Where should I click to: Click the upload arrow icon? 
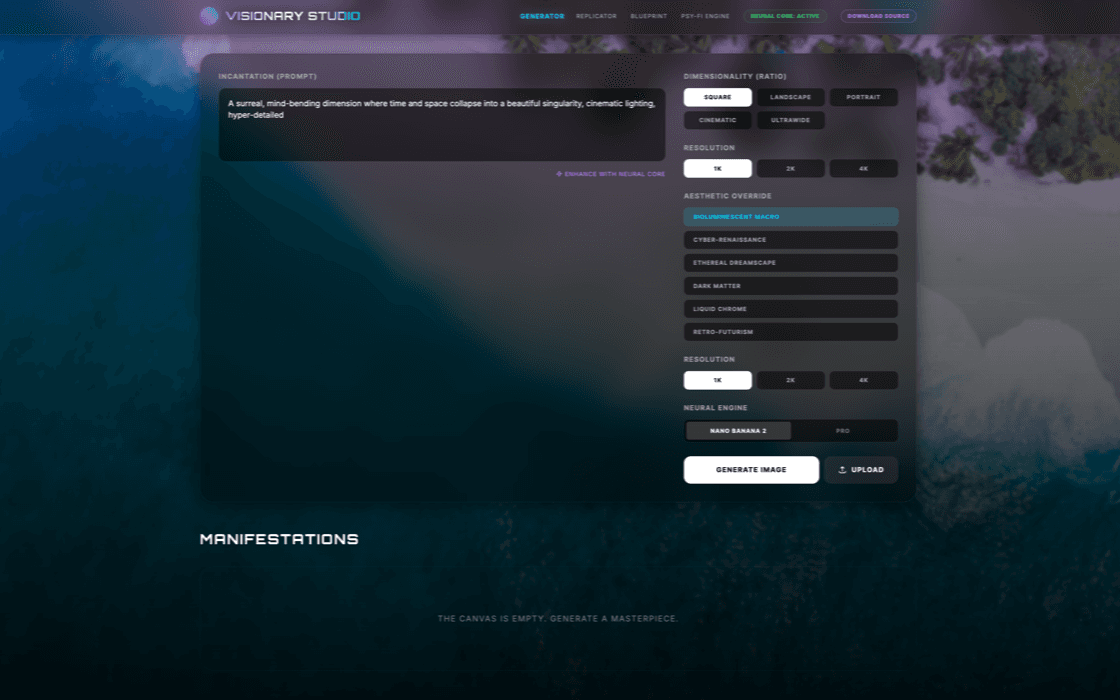842,470
